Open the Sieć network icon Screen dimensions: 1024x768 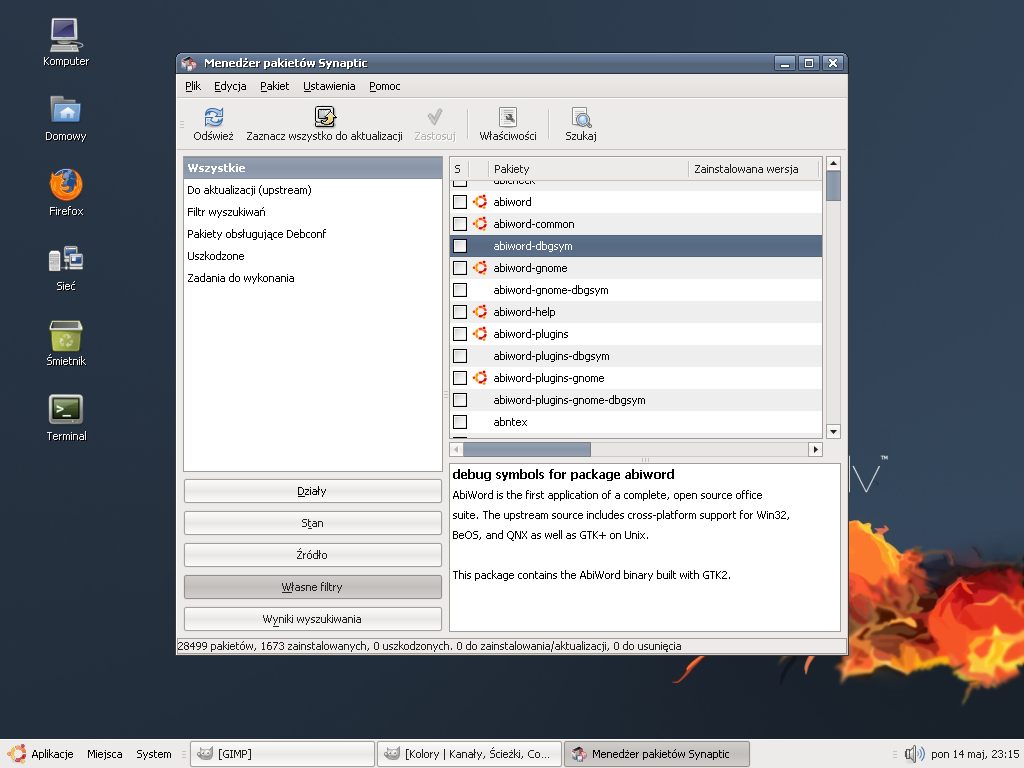click(x=65, y=259)
